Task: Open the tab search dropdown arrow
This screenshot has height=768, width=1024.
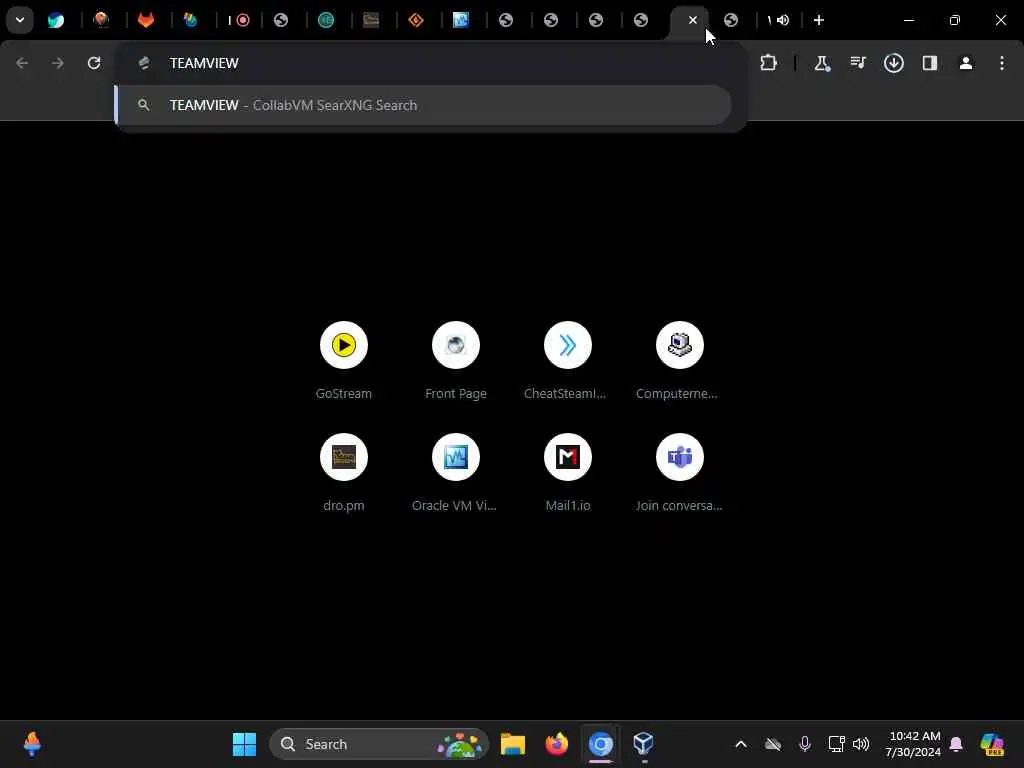Action: (x=20, y=20)
